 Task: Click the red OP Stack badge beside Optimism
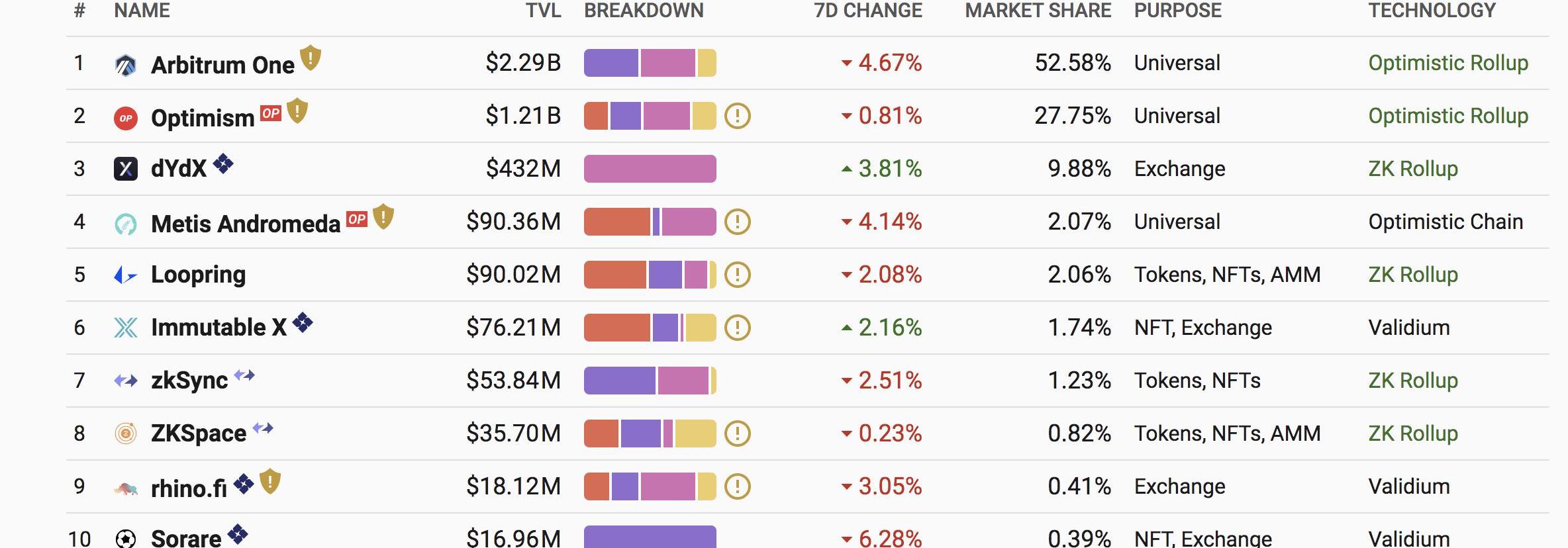(x=271, y=113)
